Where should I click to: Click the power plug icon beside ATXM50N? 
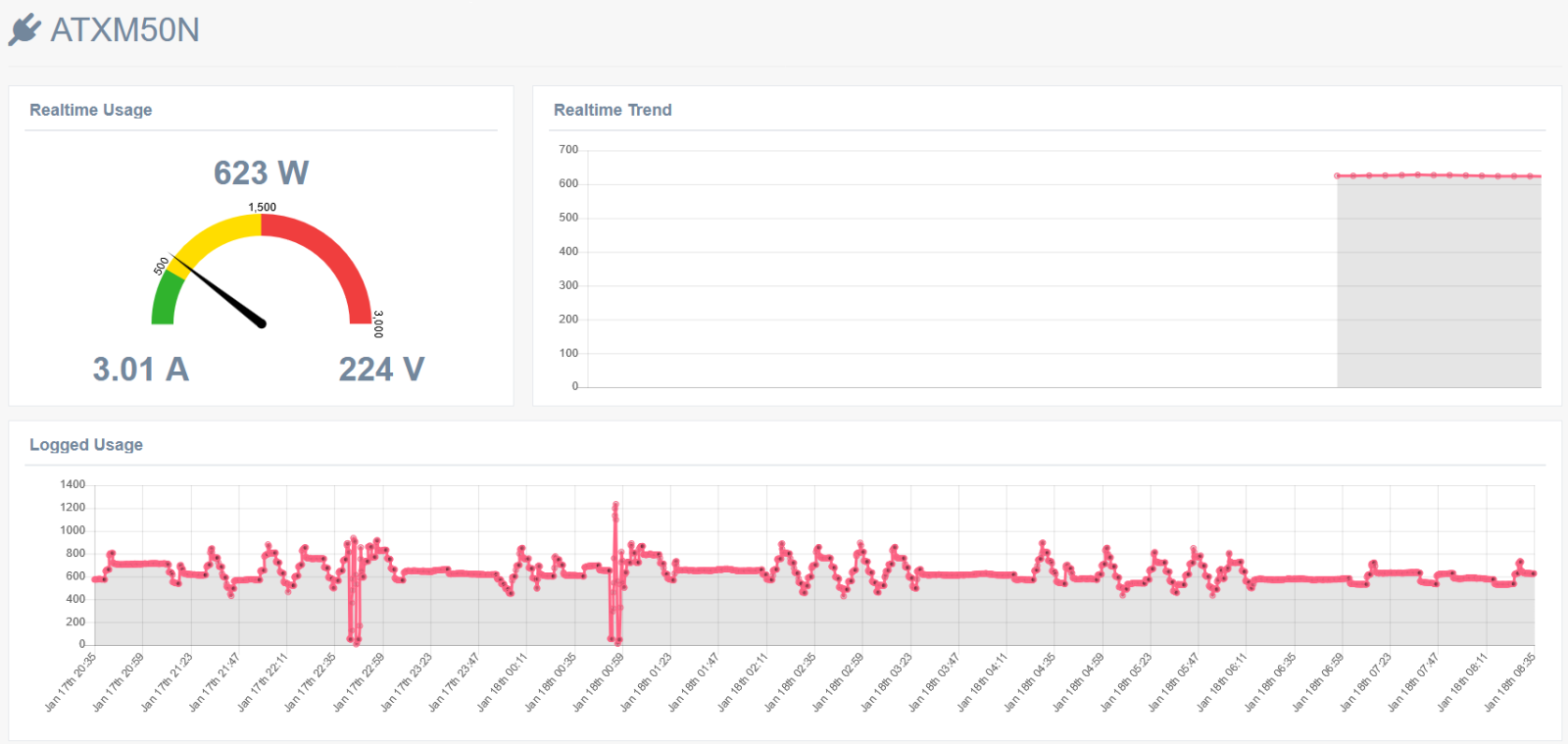[24, 29]
